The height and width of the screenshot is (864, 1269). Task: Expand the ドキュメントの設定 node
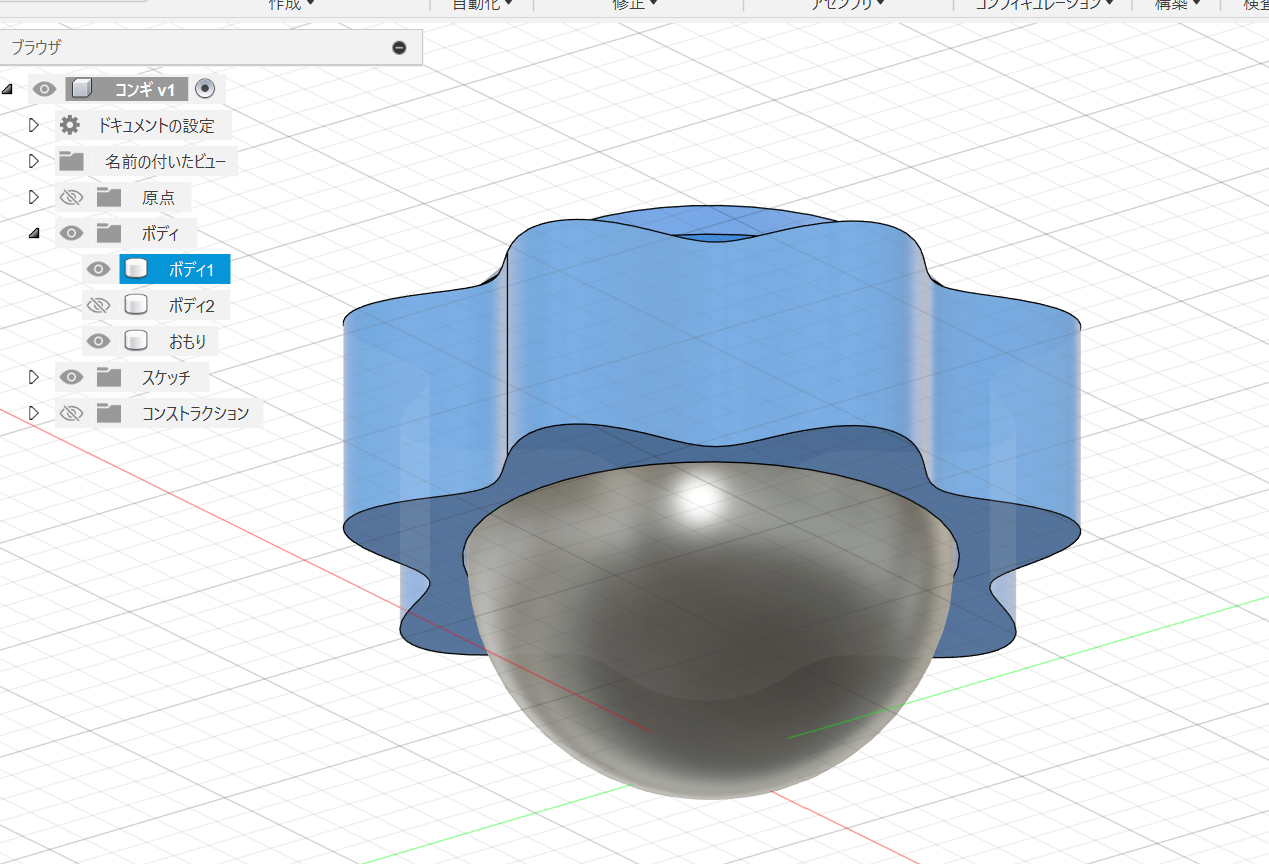pos(33,125)
